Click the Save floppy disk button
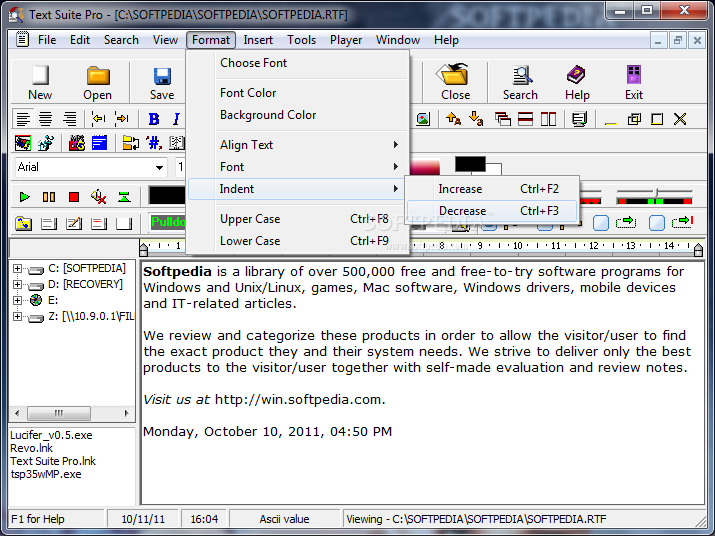Screen dimensions: 715x536 click(162, 82)
